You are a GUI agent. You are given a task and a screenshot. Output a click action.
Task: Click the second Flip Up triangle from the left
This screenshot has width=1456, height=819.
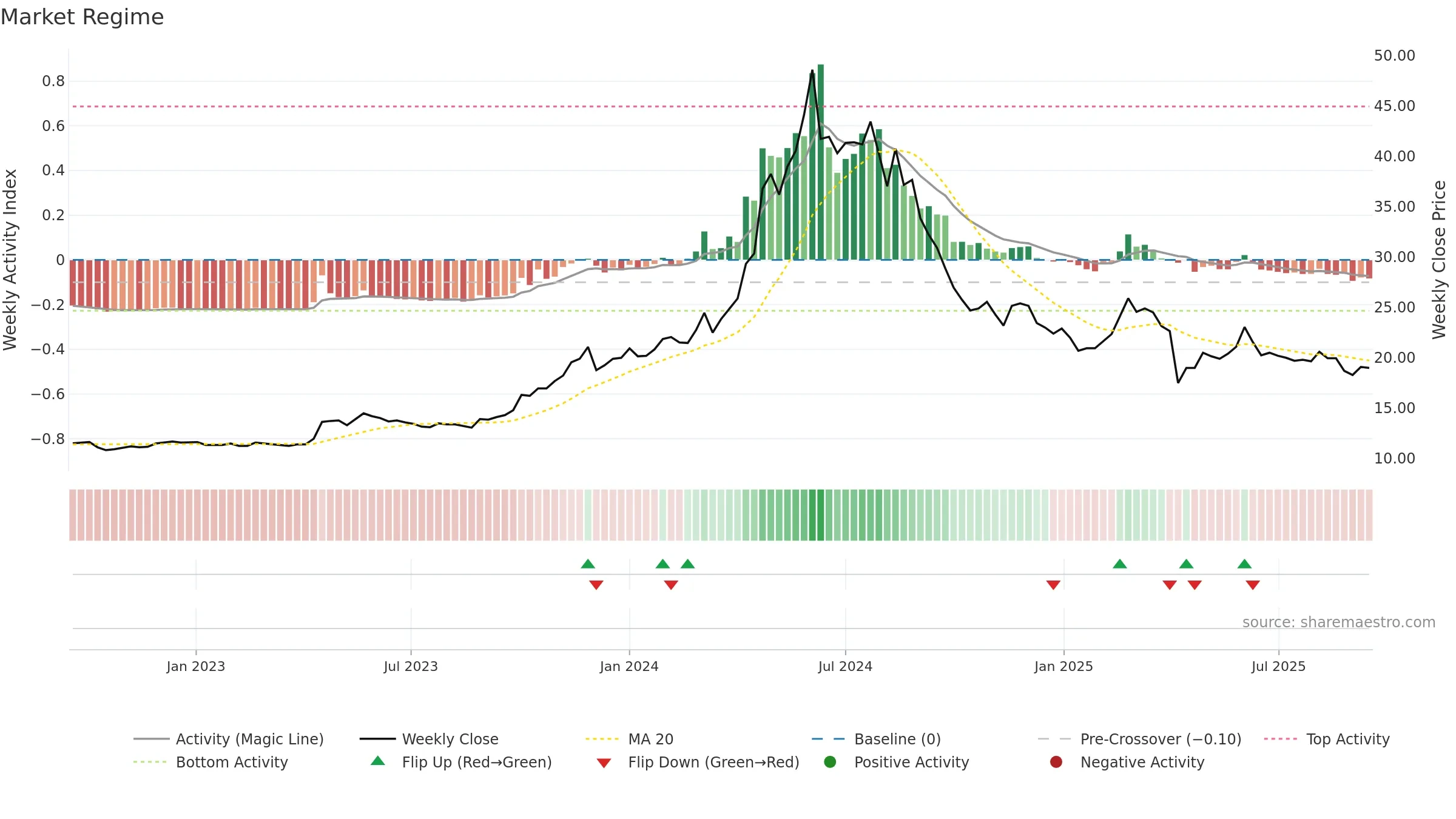[662, 564]
